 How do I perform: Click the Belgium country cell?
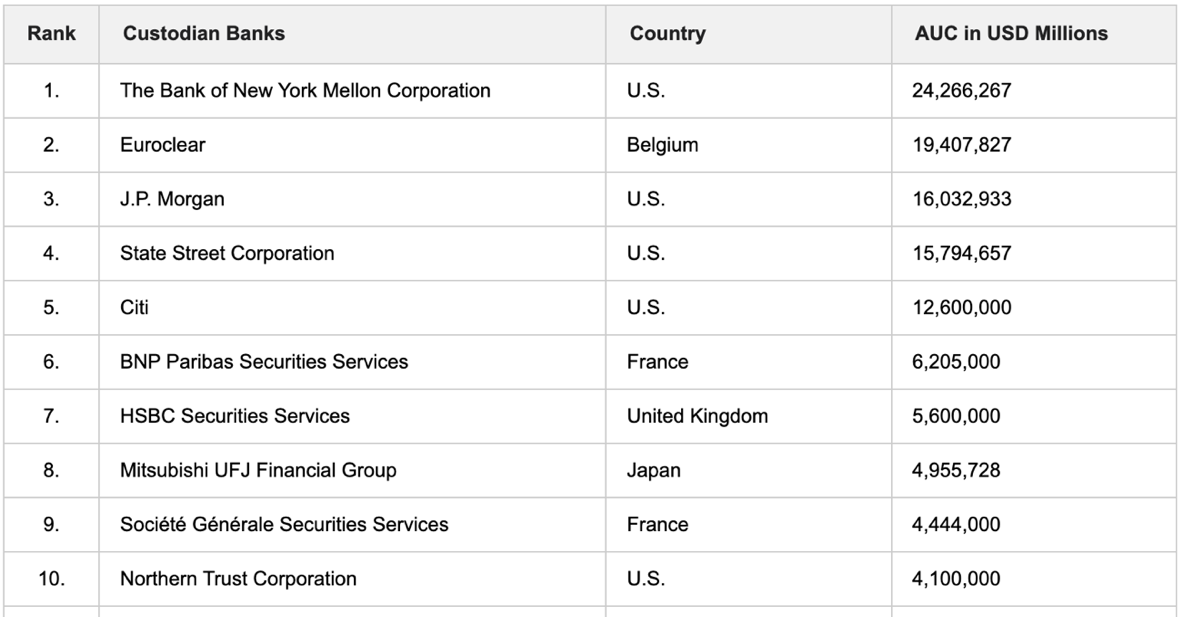748,145
